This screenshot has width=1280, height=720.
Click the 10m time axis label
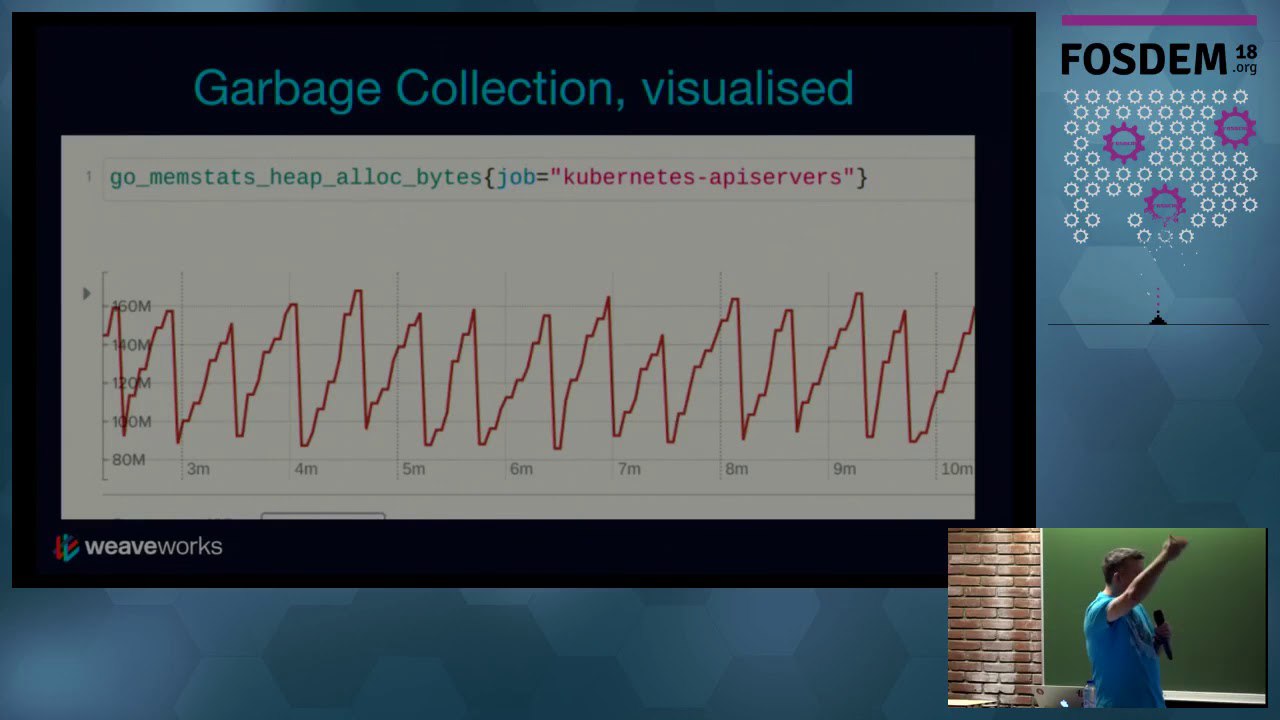click(x=956, y=469)
